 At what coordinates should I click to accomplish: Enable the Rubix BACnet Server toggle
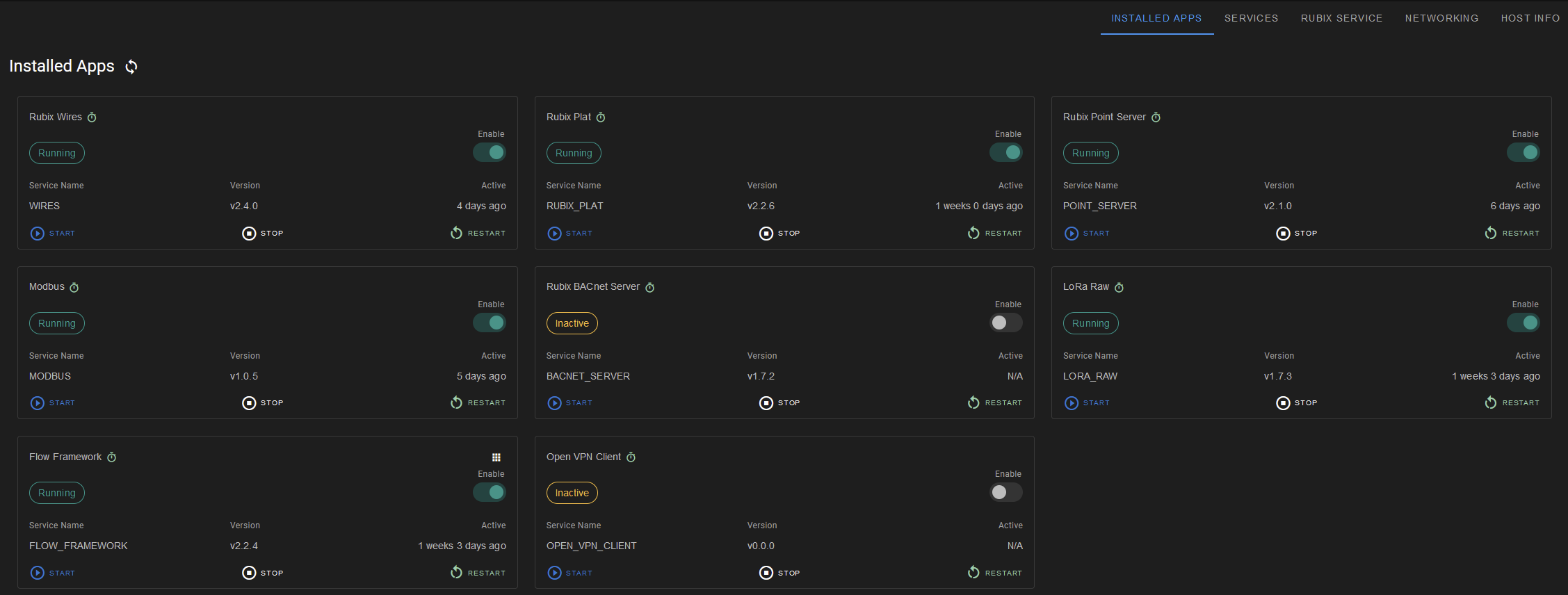(x=1006, y=323)
